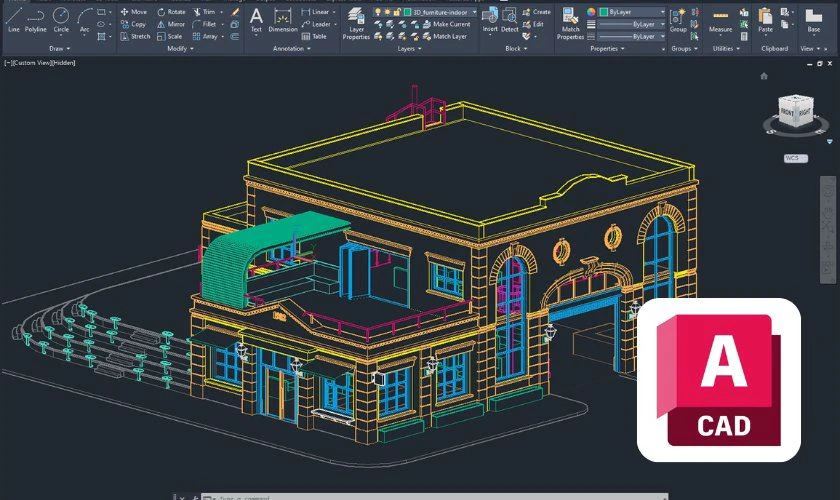Expand the Annotation panel
Screen dimensions: 840x500
click(x=292, y=49)
